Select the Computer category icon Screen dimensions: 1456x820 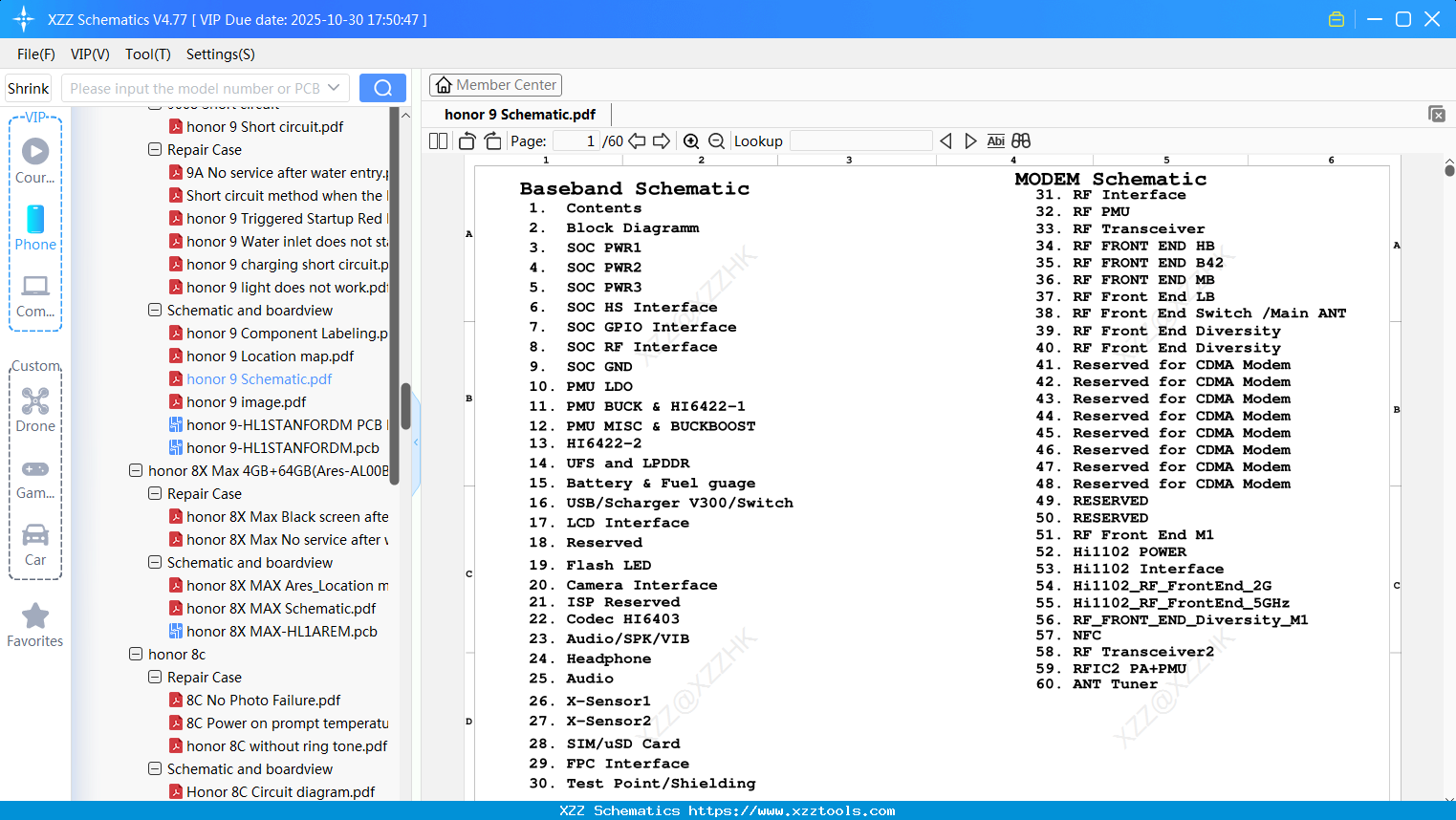(35, 295)
